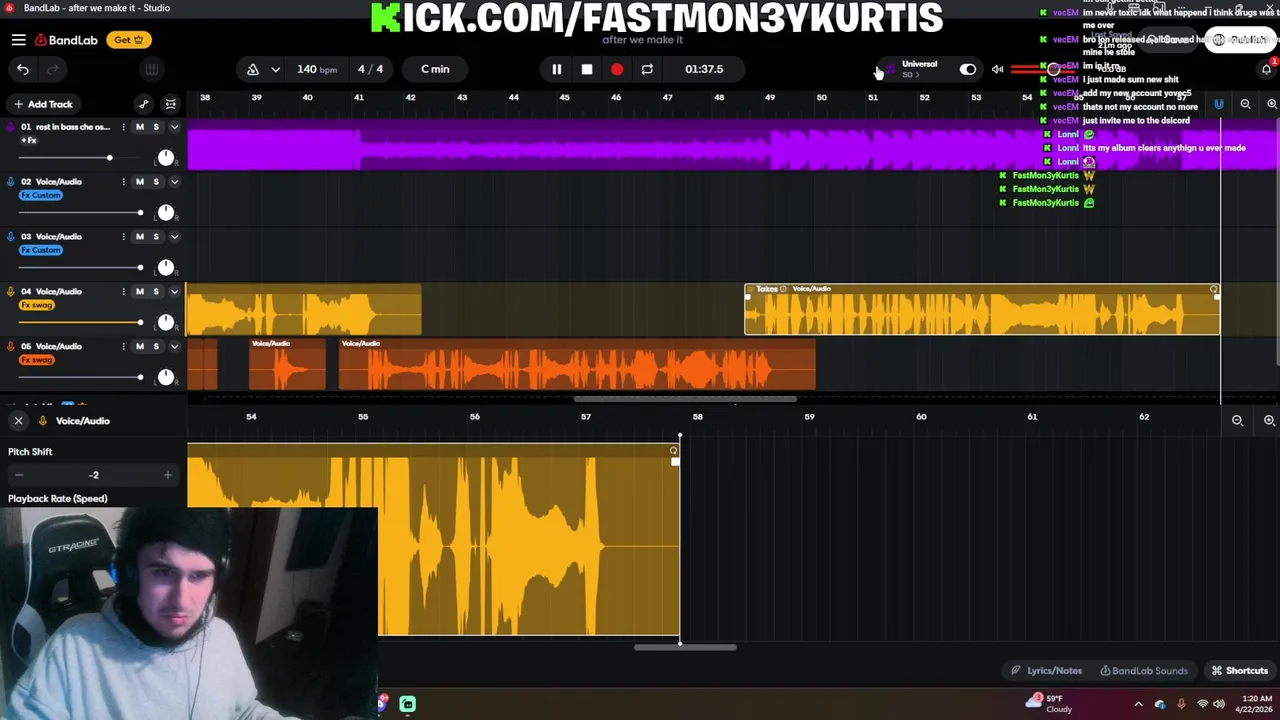The height and width of the screenshot is (720, 1280).
Task: Stop playback with the square button
Action: pyautogui.click(x=587, y=69)
